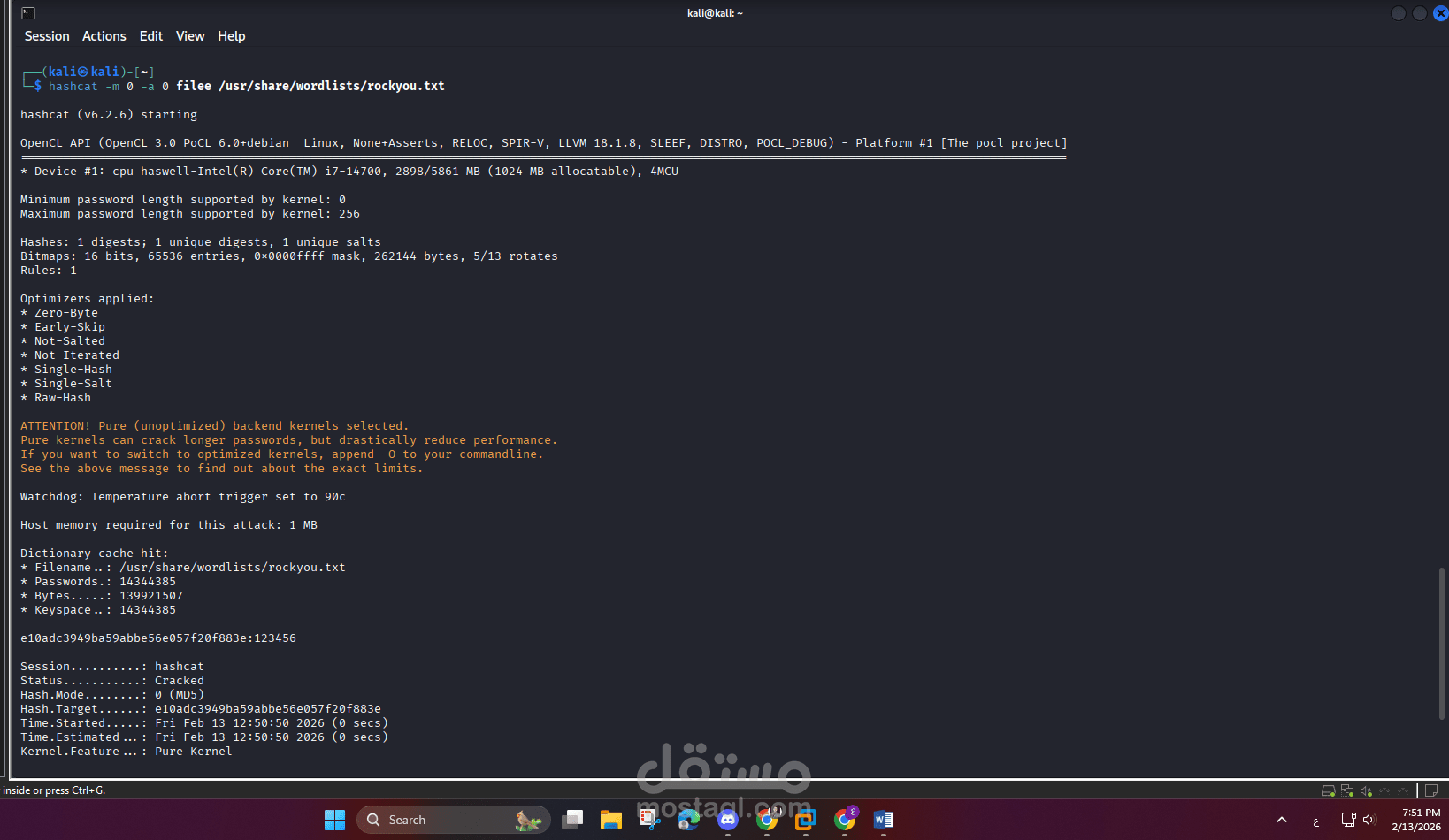This screenshot has height=840, width=1449.
Task: Click the "Kernel.Feature ...: Pure Kernel" line
Action: pyautogui.click(x=126, y=752)
